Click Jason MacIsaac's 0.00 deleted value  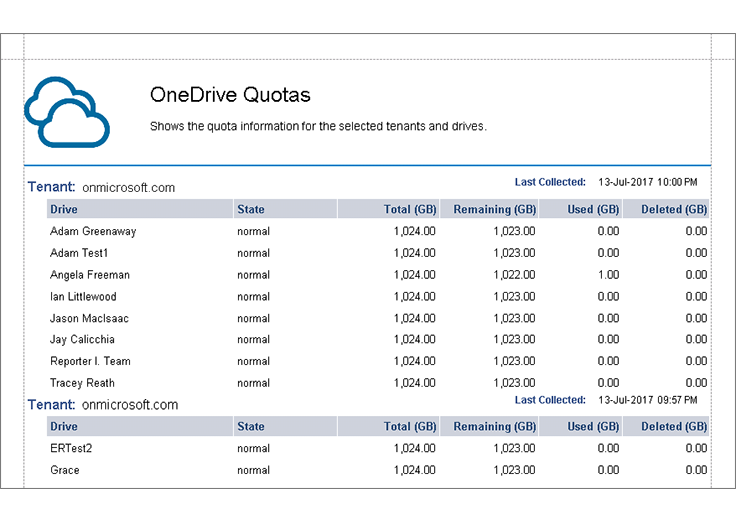coord(696,318)
